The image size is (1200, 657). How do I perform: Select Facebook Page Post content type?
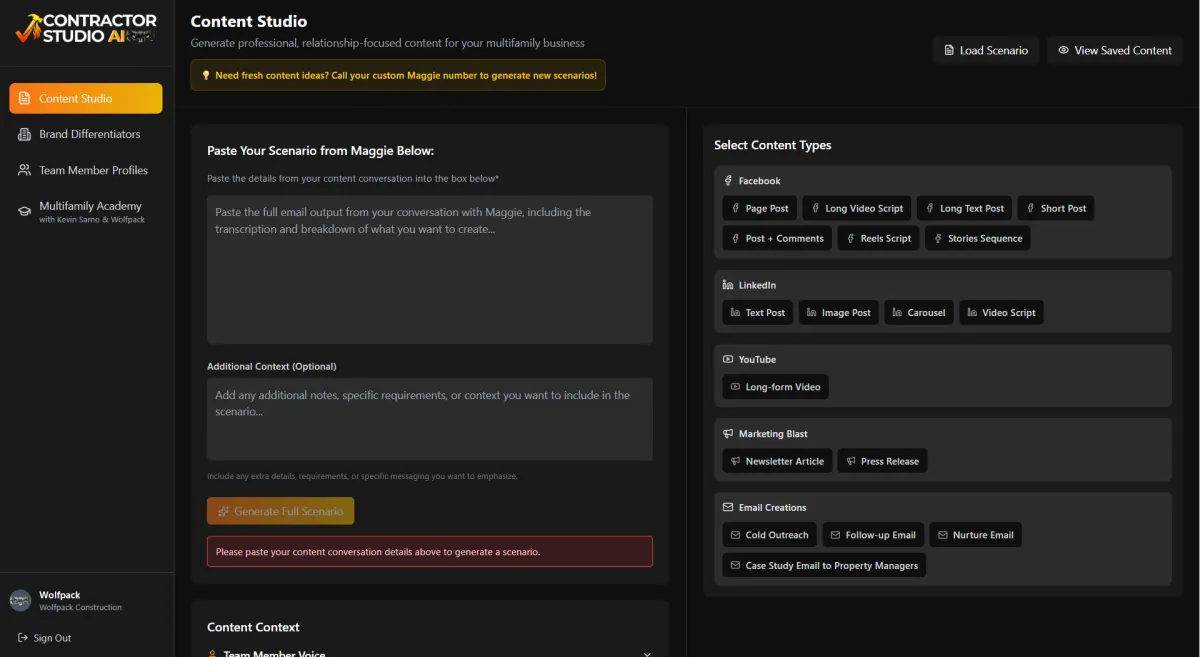pyautogui.click(x=759, y=208)
